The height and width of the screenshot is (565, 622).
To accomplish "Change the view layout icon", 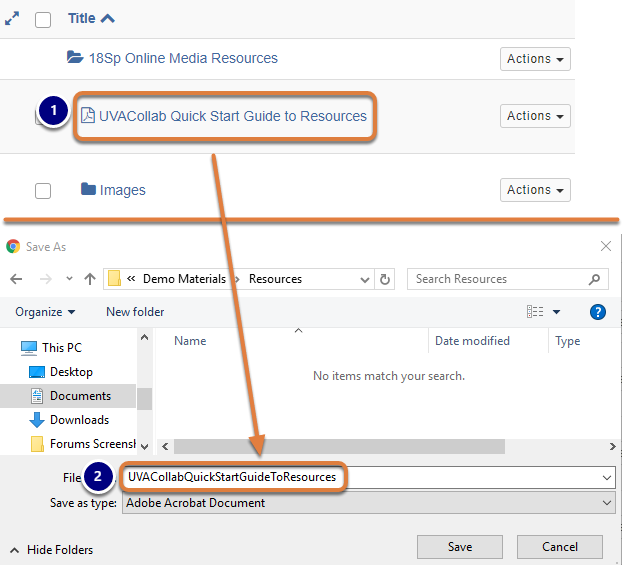I will point(535,311).
